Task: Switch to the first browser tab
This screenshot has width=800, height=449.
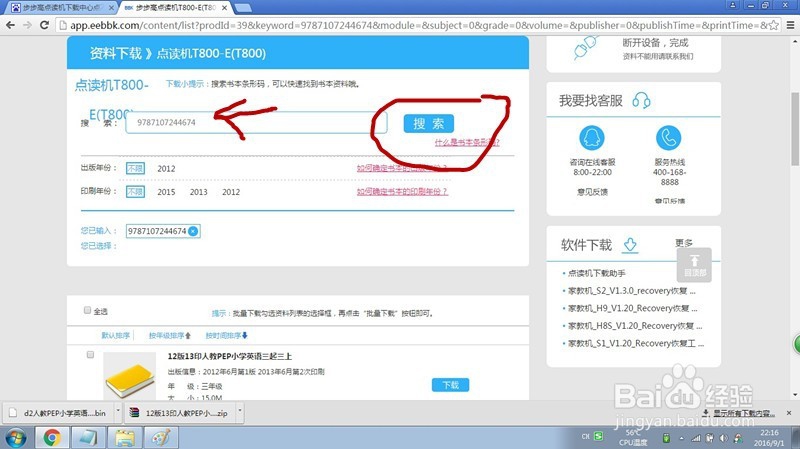Action: pos(59,8)
